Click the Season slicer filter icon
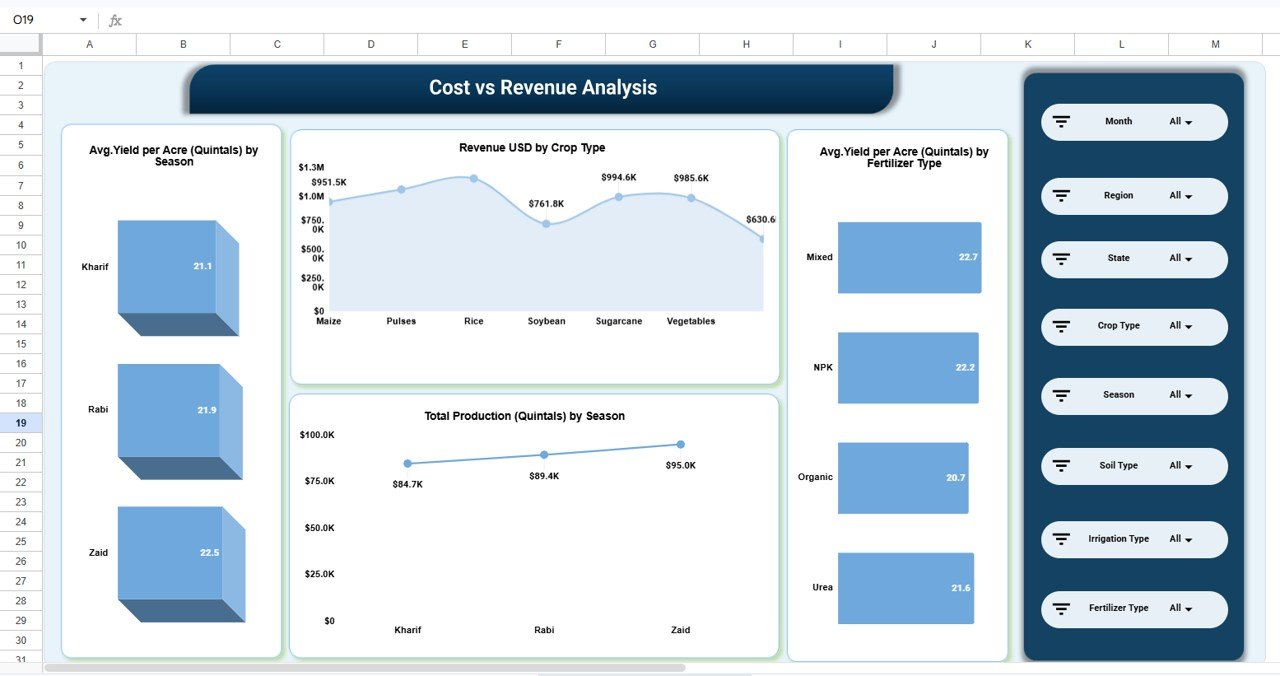The image size is (1280, 676). [1061, 396]
